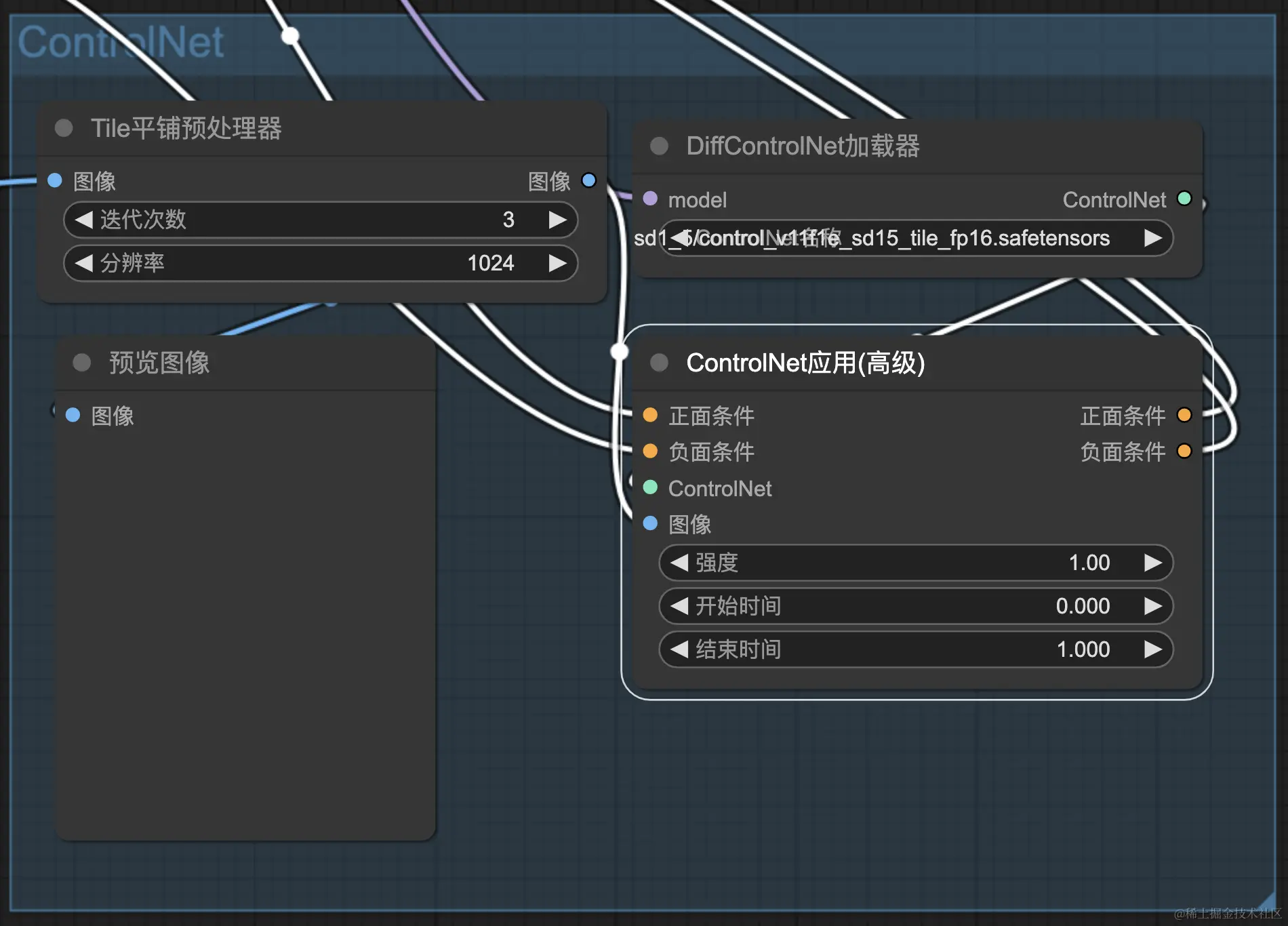Collapse the ControlNet应用(高级) node via its dot

click(x=659, y=363)
